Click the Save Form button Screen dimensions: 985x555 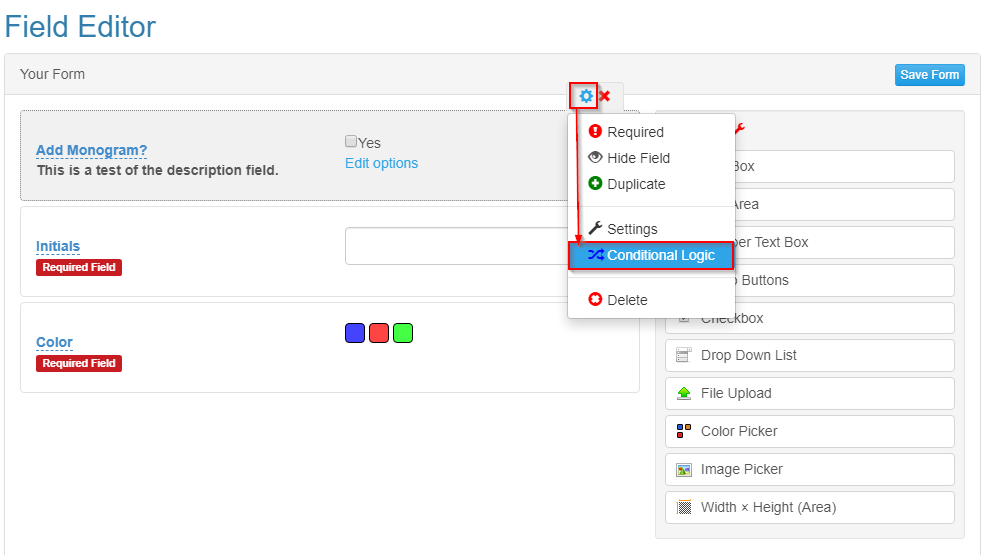pos(929,75)
